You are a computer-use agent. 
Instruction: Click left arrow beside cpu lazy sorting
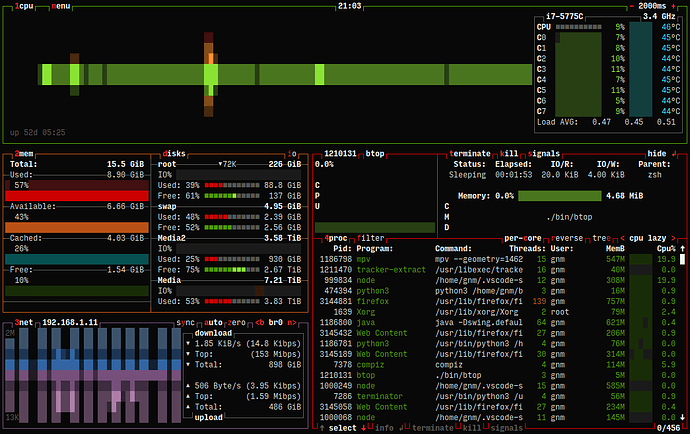(622, 238)
